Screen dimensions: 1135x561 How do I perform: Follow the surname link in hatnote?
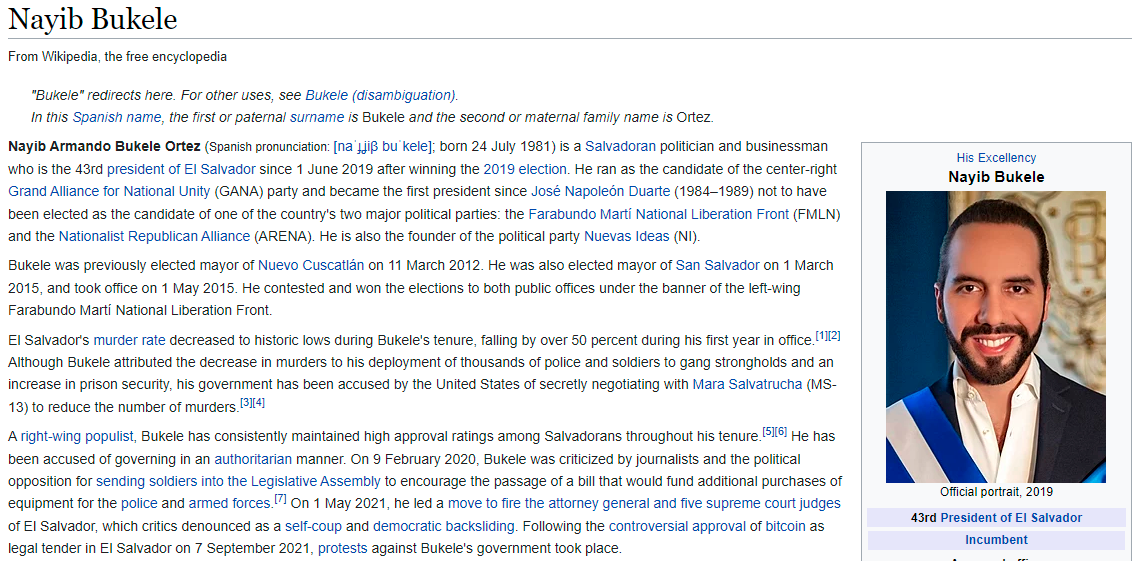317,117
